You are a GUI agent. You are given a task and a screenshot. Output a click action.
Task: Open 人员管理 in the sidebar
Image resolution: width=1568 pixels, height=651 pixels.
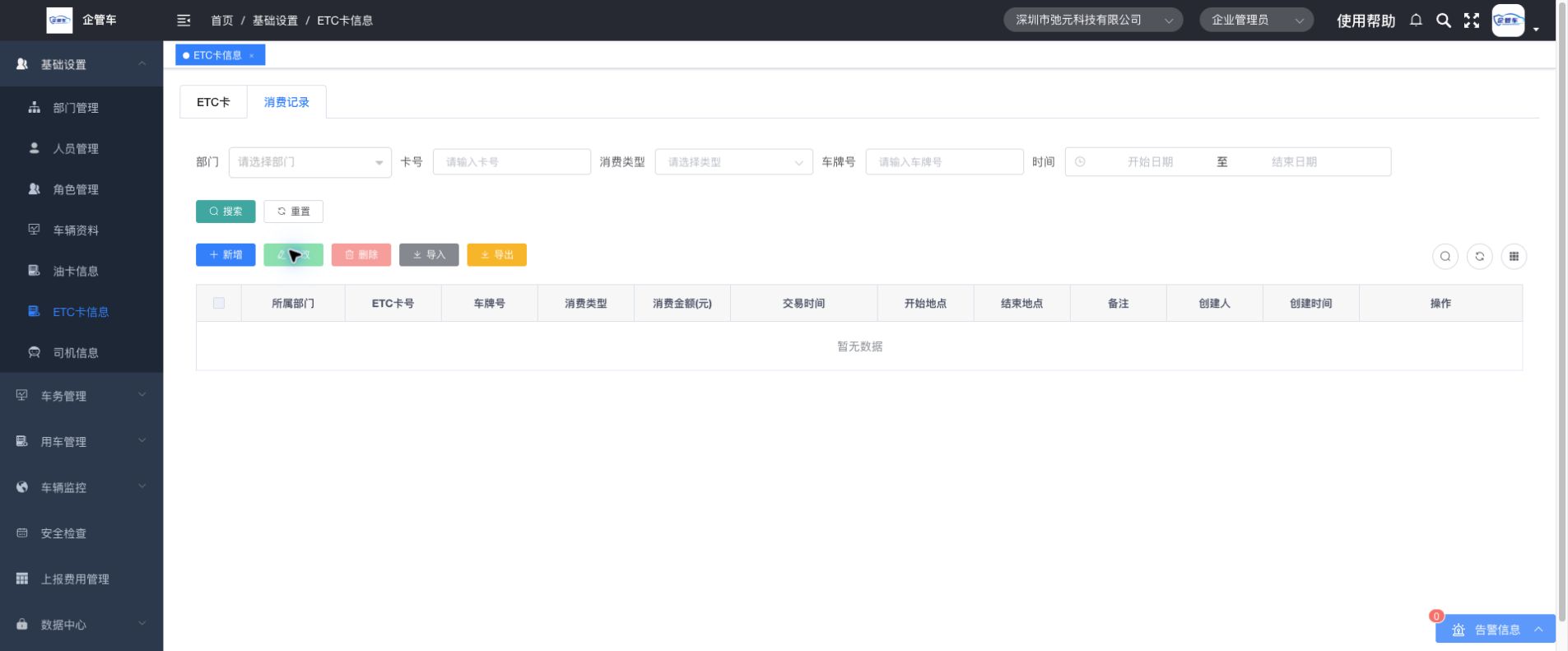pos(81,148)
